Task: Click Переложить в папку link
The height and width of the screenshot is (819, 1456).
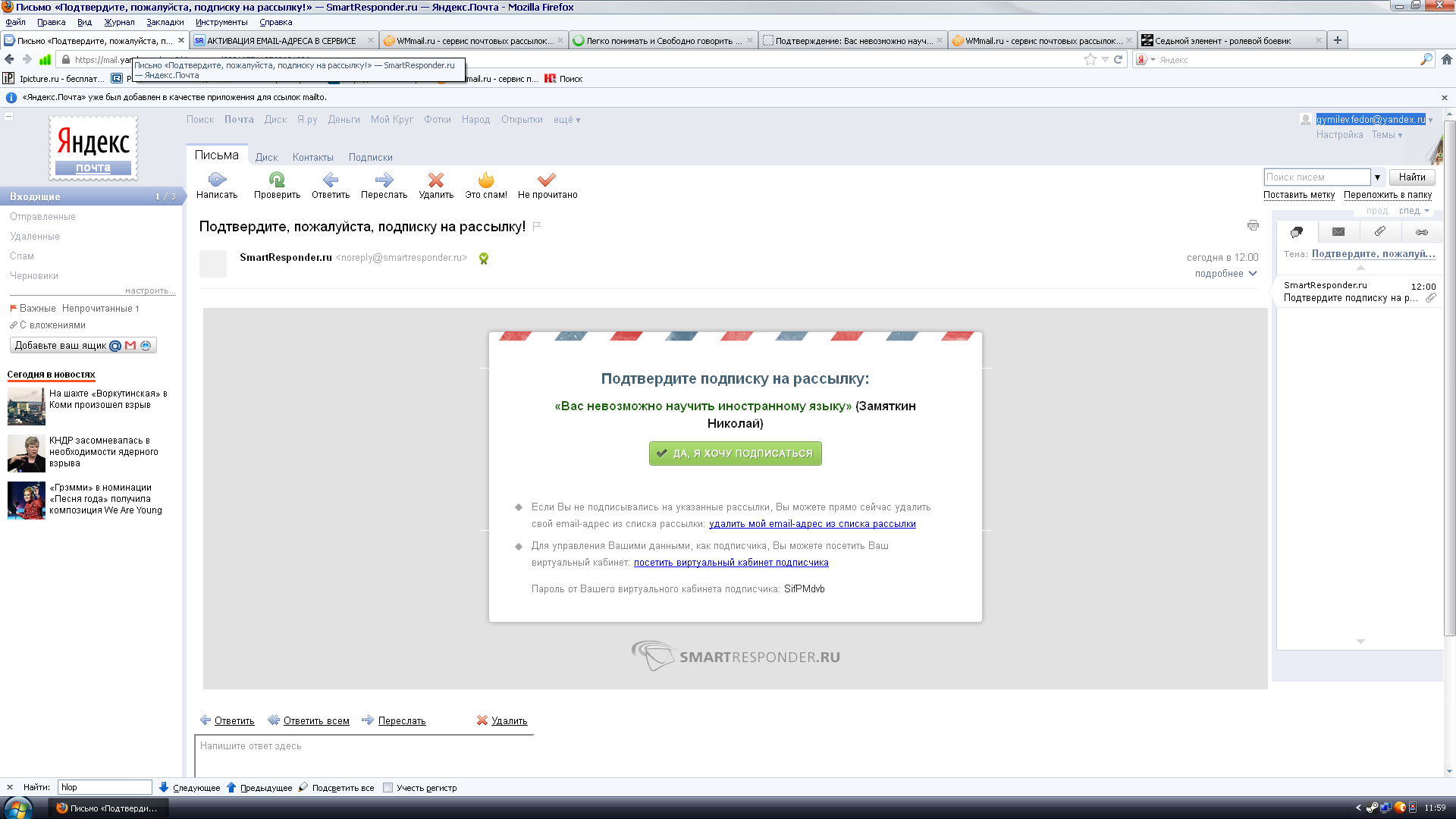Action: click(1388, 195)
